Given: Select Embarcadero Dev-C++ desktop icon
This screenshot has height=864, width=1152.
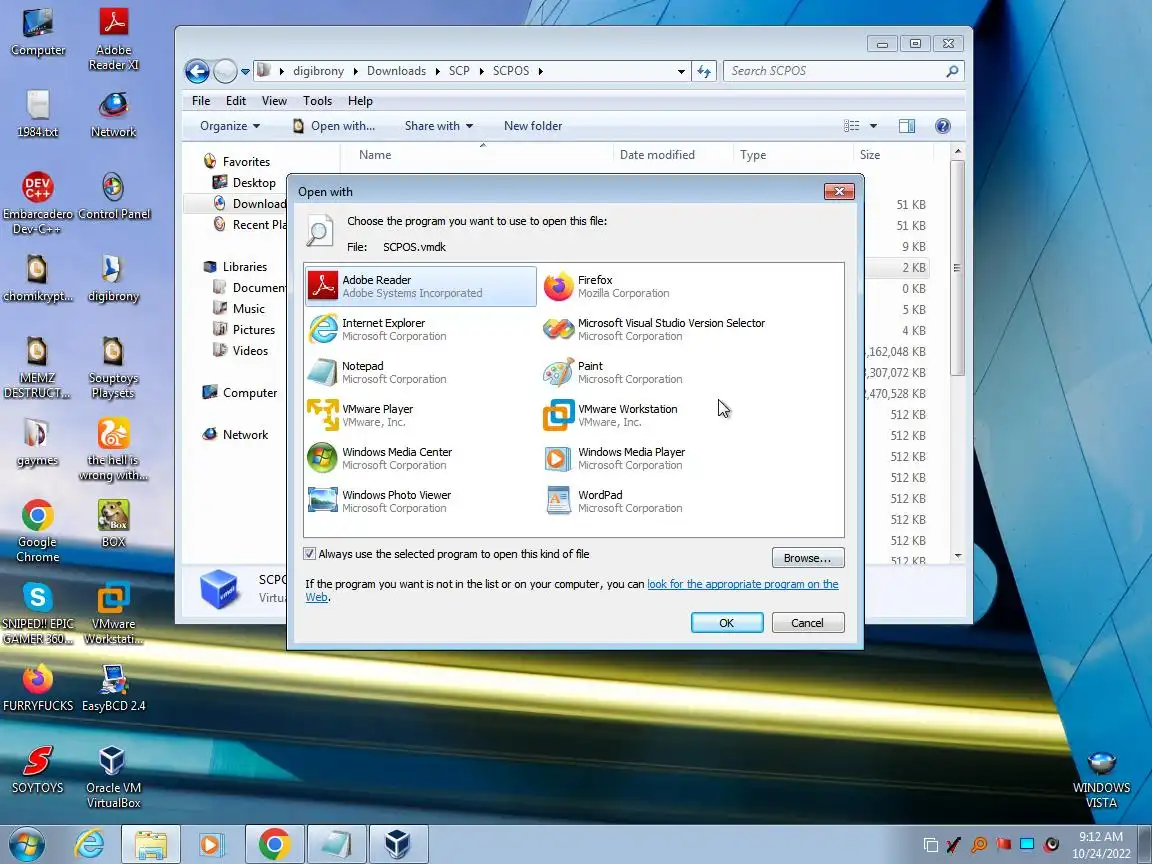Looking at the screenshot, I should click(x=37, y=204).
